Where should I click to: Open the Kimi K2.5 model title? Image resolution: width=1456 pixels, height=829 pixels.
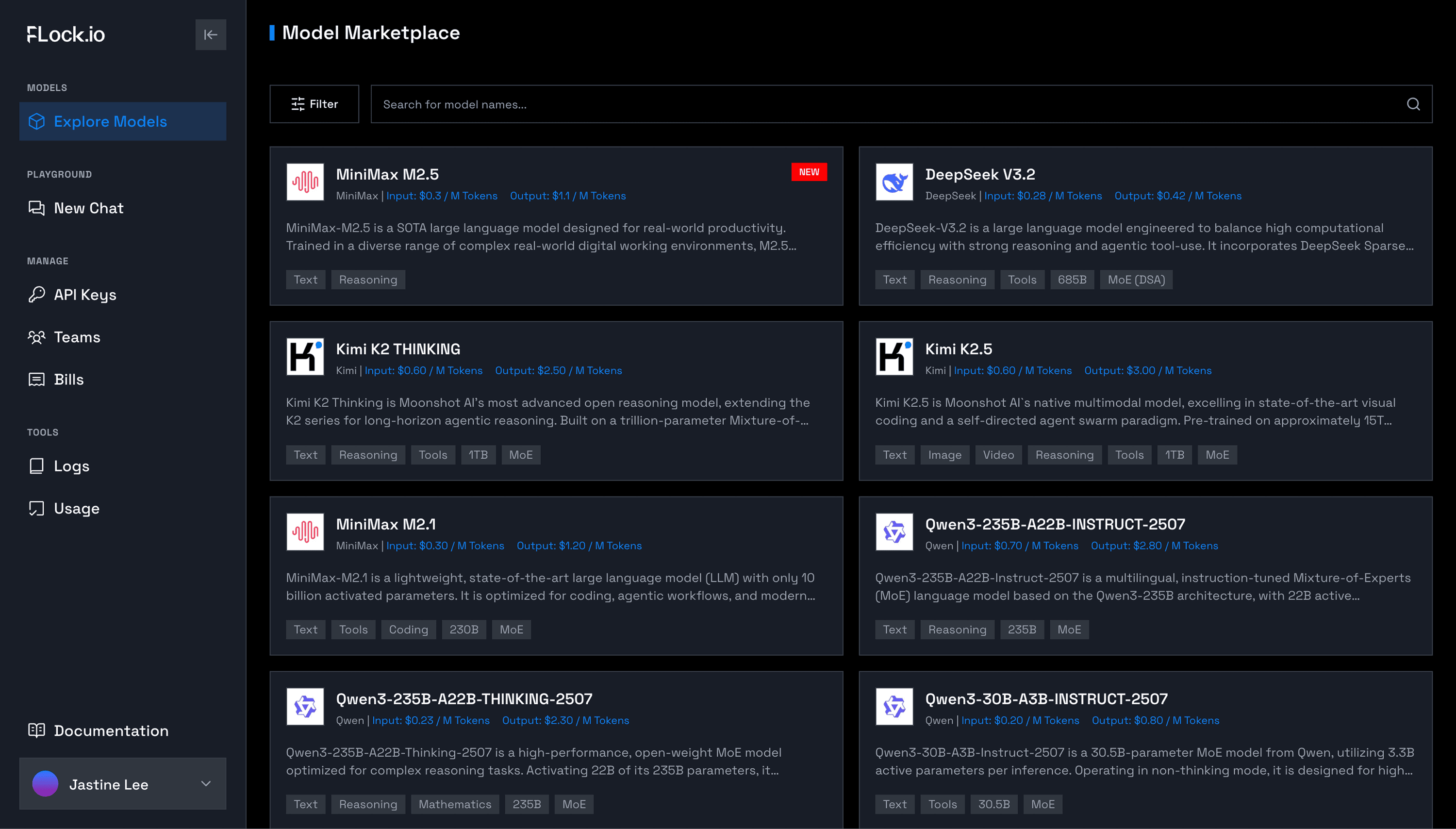click(x=958, y=349)
